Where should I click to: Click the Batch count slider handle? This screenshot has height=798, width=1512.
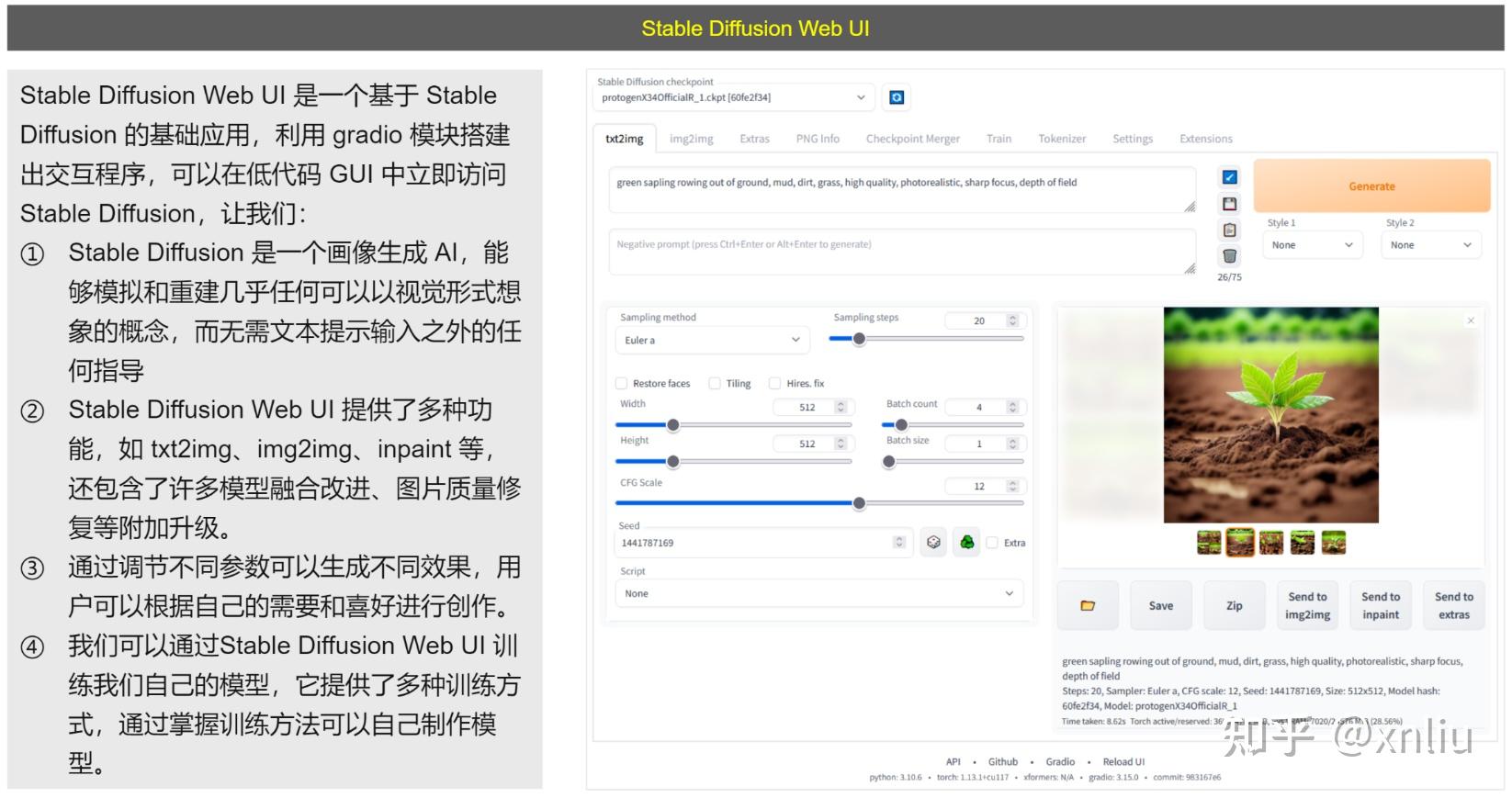click(x=901, y=425)
